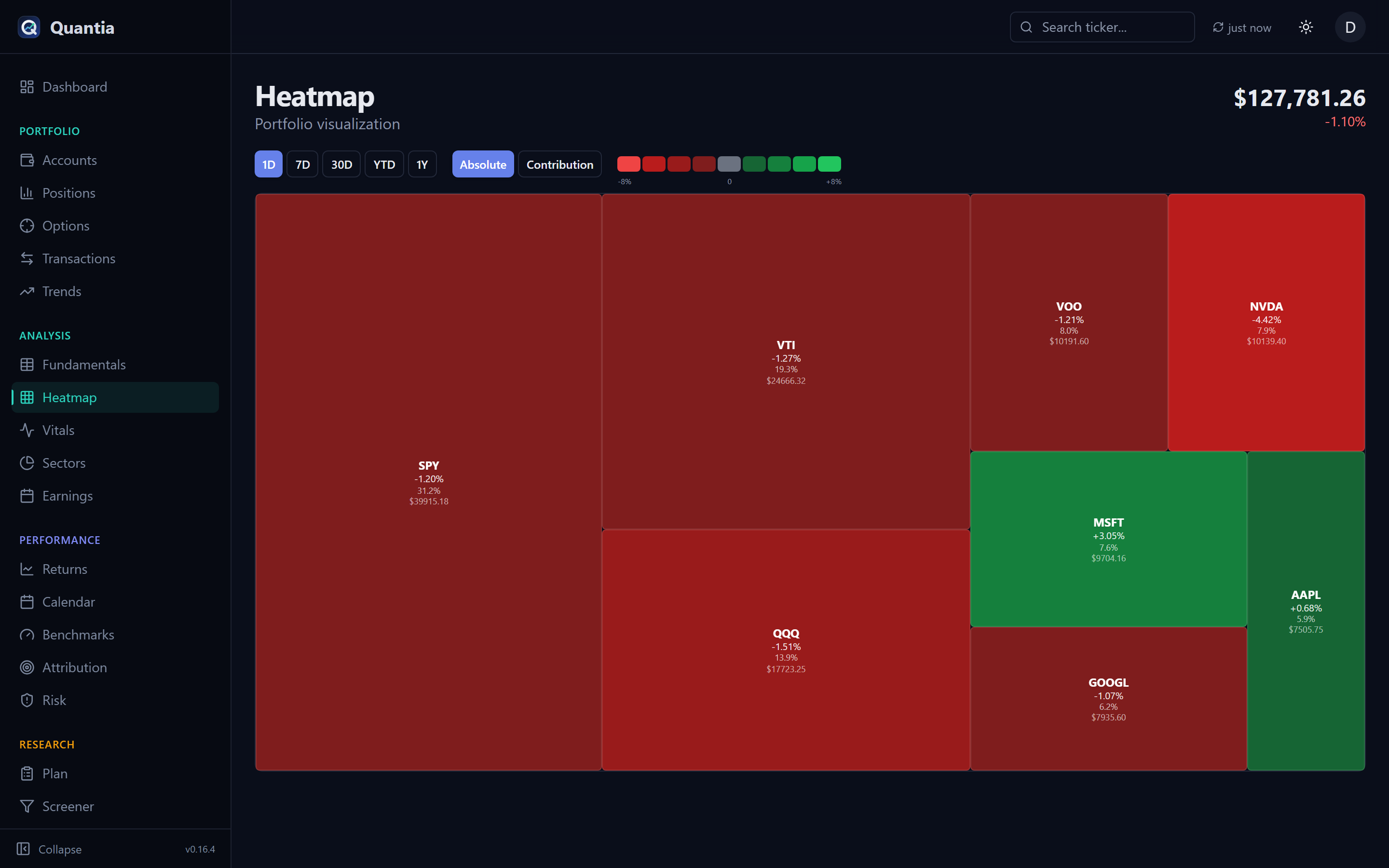Click the Options circle icon
This screenshot has width=1389, height=868.
(27, 226)
